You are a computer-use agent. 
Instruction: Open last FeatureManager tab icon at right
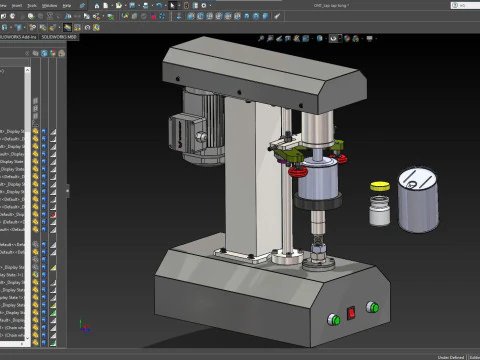click(x=62, y=53)
